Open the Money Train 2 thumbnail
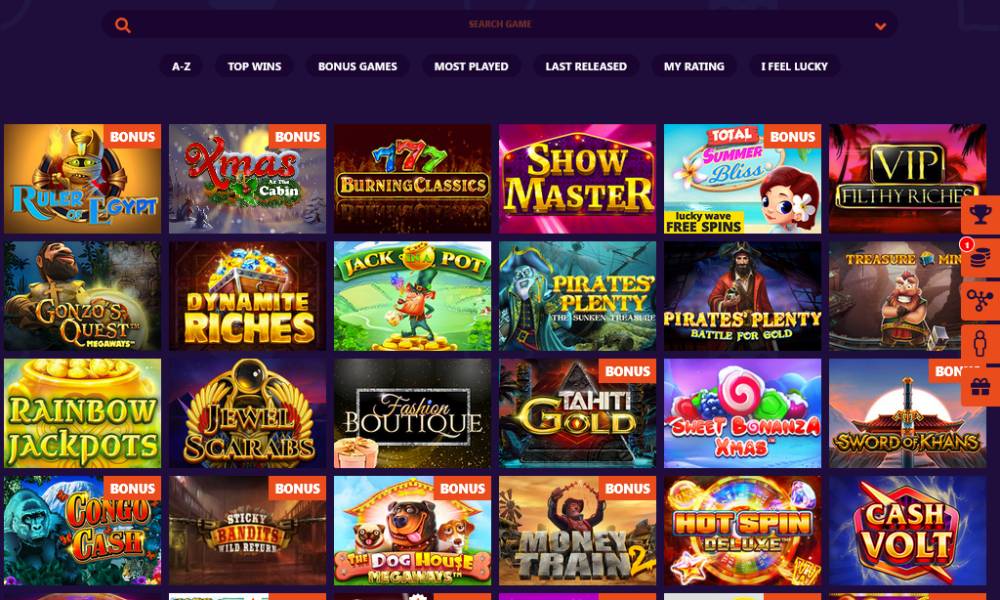The image size is (1000, 600). tap(577, 530)
